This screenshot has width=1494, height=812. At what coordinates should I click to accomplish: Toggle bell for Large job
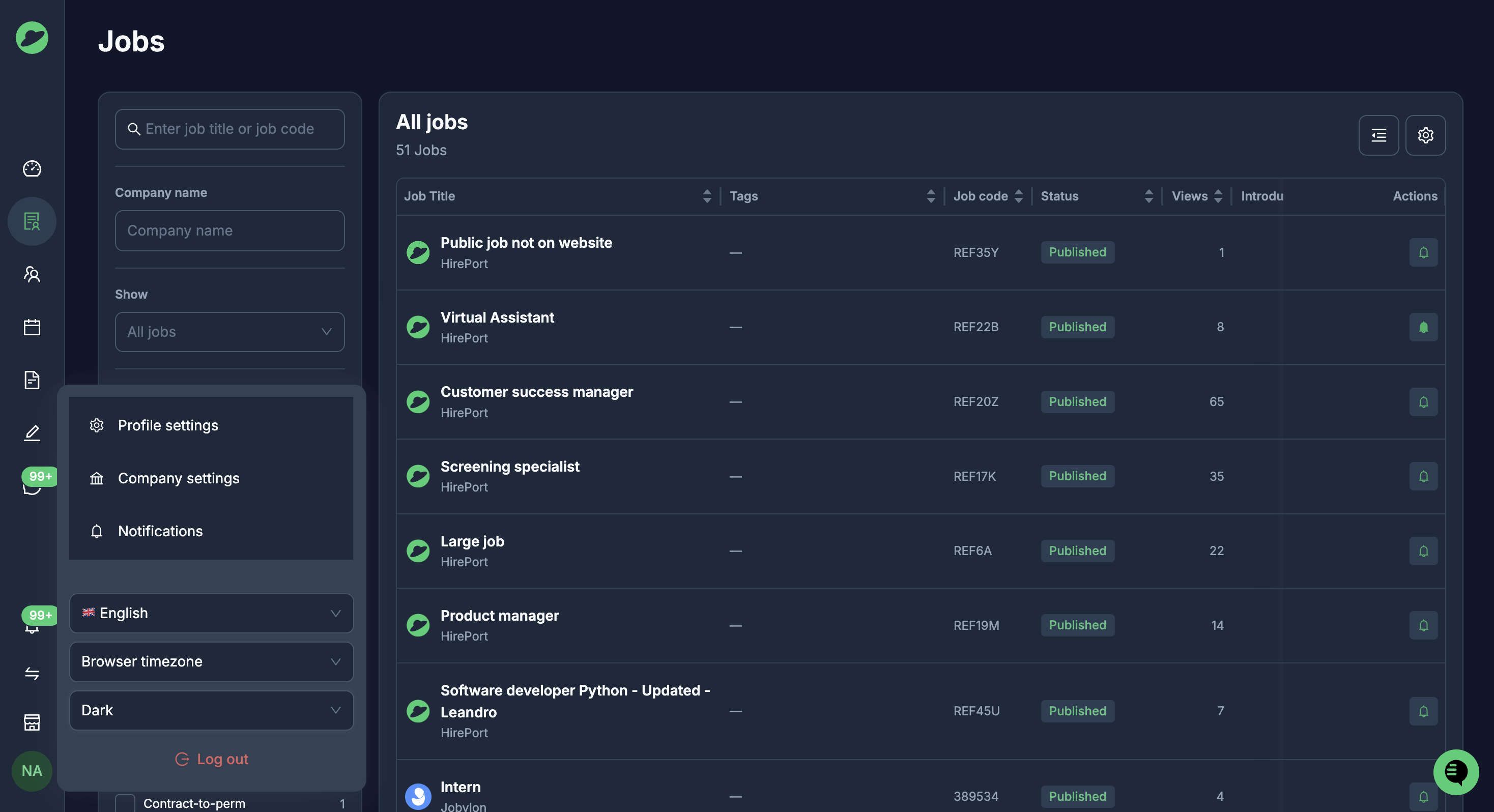[1423, 551]
